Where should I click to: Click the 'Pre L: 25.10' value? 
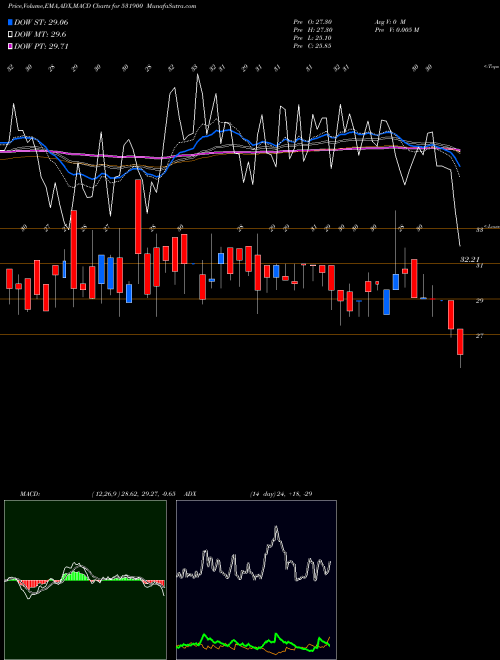coord(313,38)
